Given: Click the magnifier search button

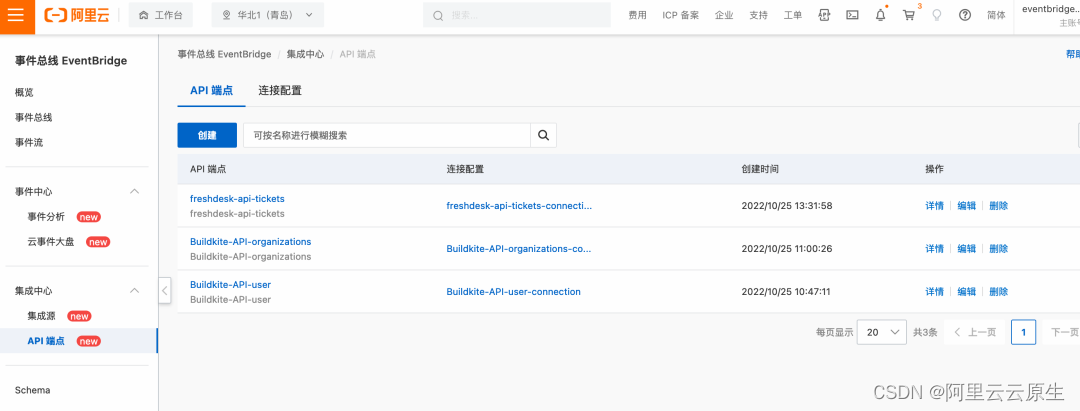Looking at the screenshot, I should [x=543, y=135].
